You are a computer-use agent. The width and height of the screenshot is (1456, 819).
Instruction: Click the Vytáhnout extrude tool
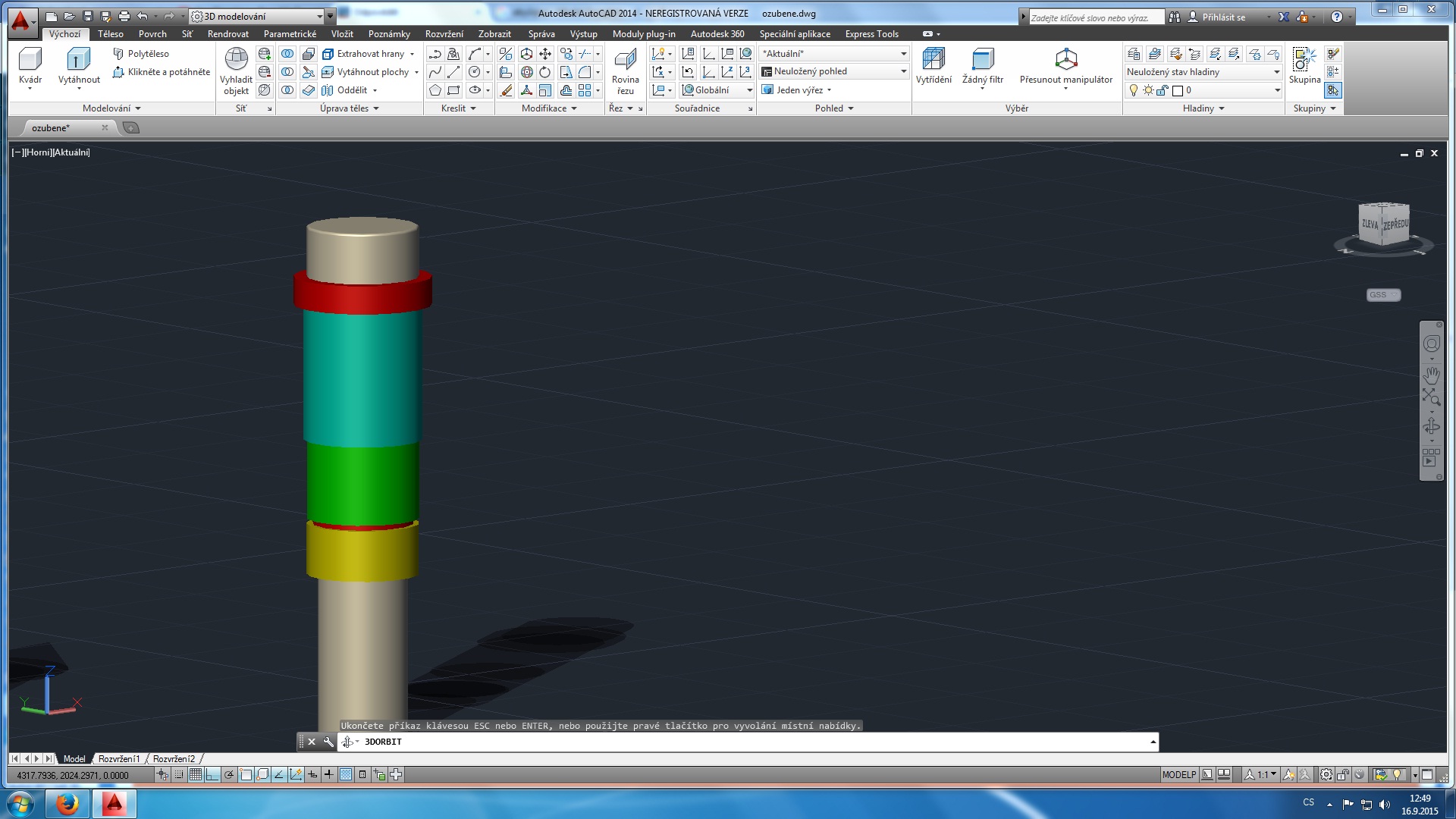click(x=78, y=61)
